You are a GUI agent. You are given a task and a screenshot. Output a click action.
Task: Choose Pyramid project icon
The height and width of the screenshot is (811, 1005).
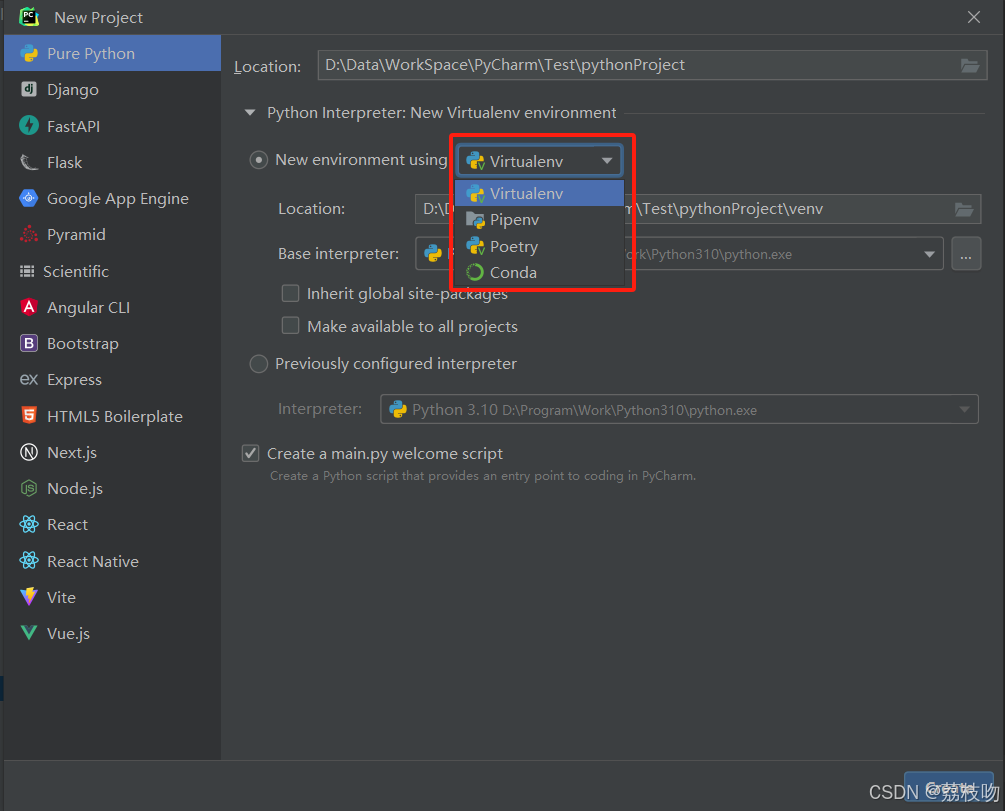29,235
